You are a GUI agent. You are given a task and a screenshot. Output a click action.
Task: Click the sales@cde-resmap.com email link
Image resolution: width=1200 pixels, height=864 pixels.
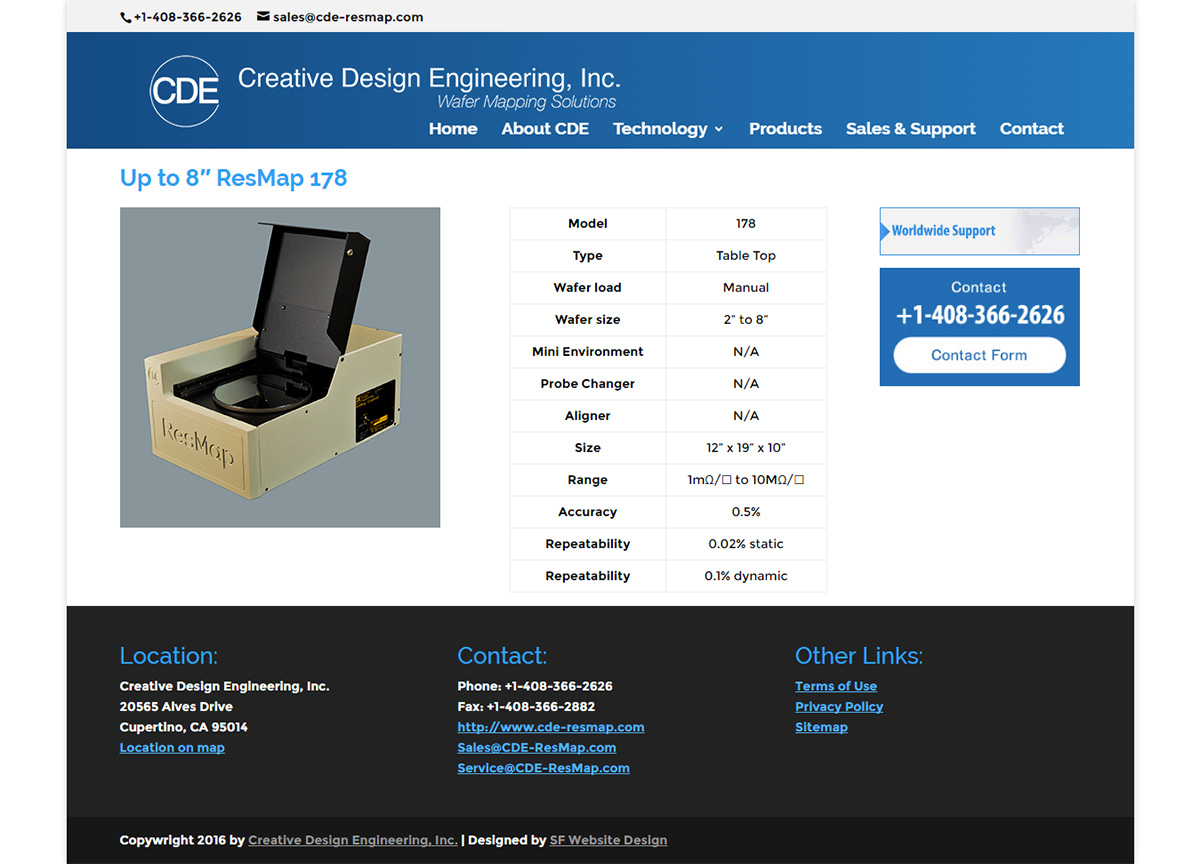tap(347, 16)
